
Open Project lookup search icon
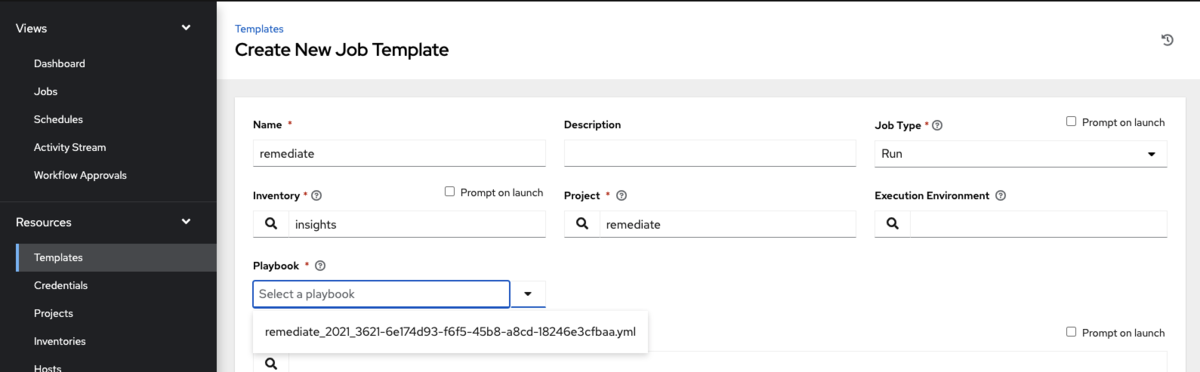(x=581, y=224)
